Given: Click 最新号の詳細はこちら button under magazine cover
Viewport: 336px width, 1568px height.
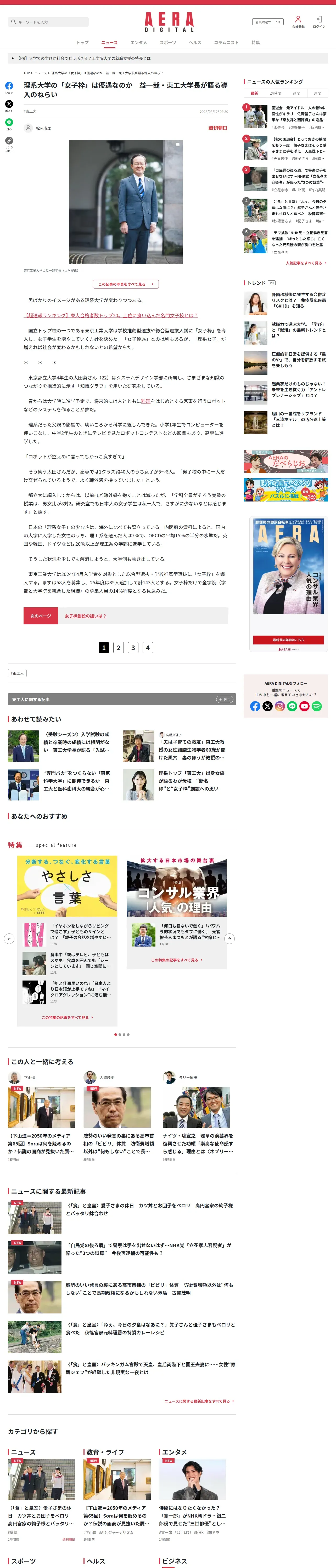Looking at the screenshot, I should (x=288, y=640).
